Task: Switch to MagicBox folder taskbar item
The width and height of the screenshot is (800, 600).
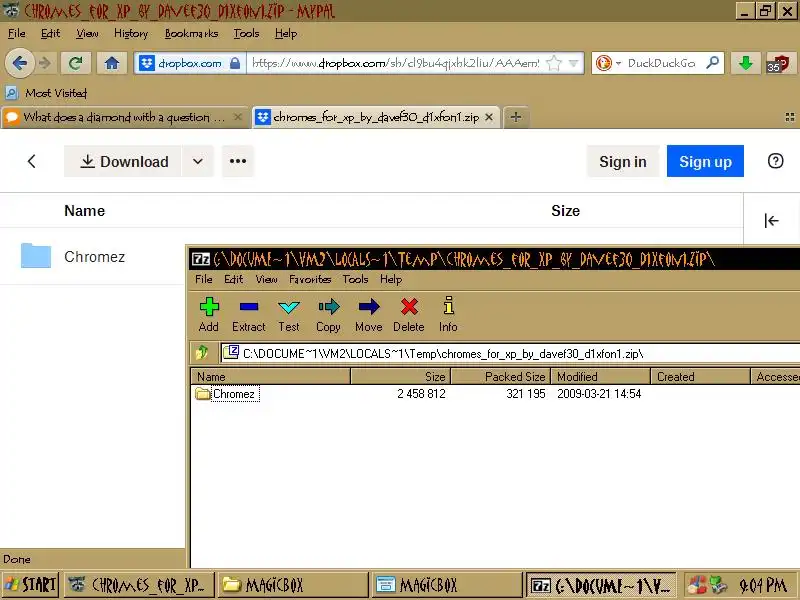Action: pyautogui.click(x=293, y=585)
